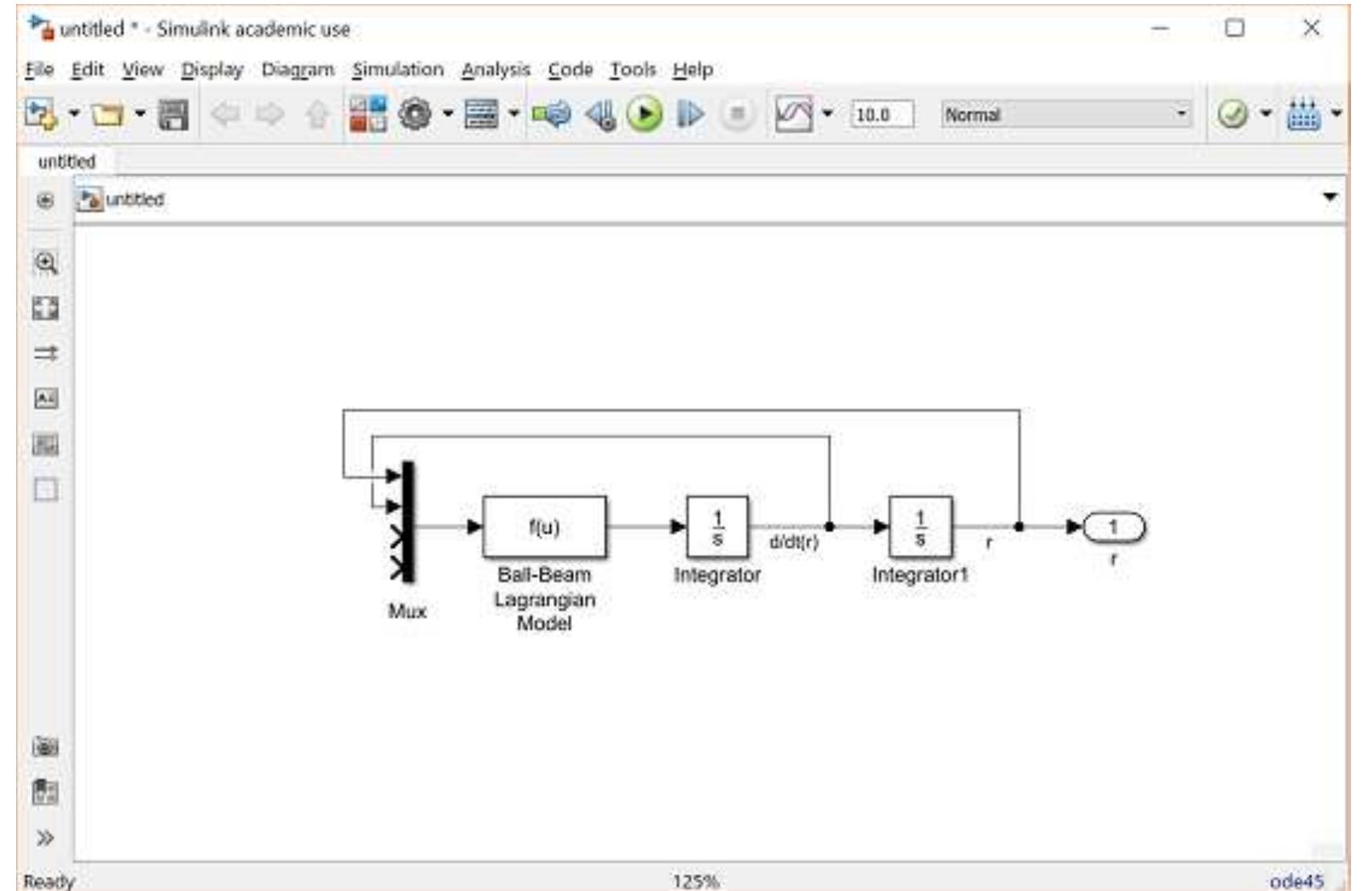Viewport: 1372px width, 891px height.
Task: Select the untitled model tab
Action: (x=67, y=162)
